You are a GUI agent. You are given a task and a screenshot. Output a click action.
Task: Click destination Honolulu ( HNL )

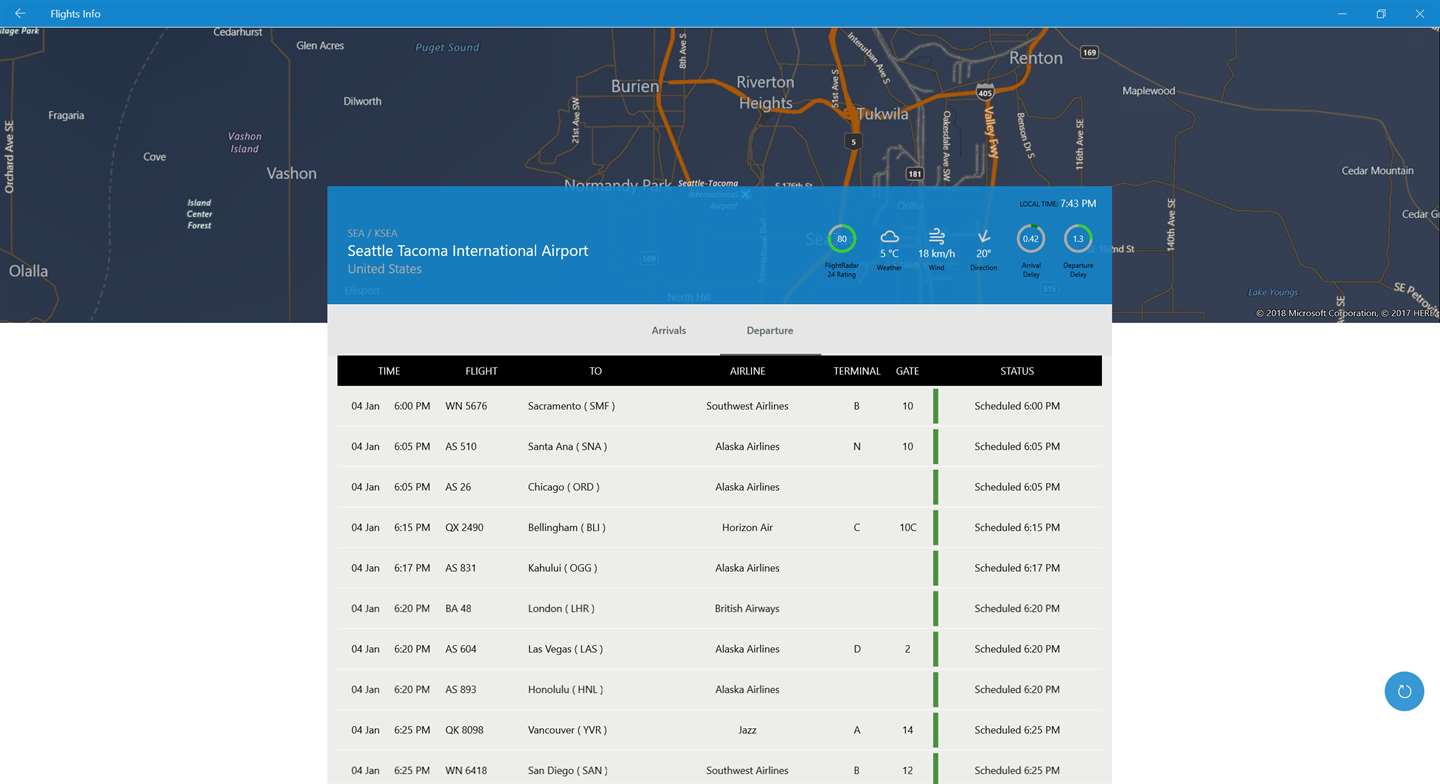point(565,690)
